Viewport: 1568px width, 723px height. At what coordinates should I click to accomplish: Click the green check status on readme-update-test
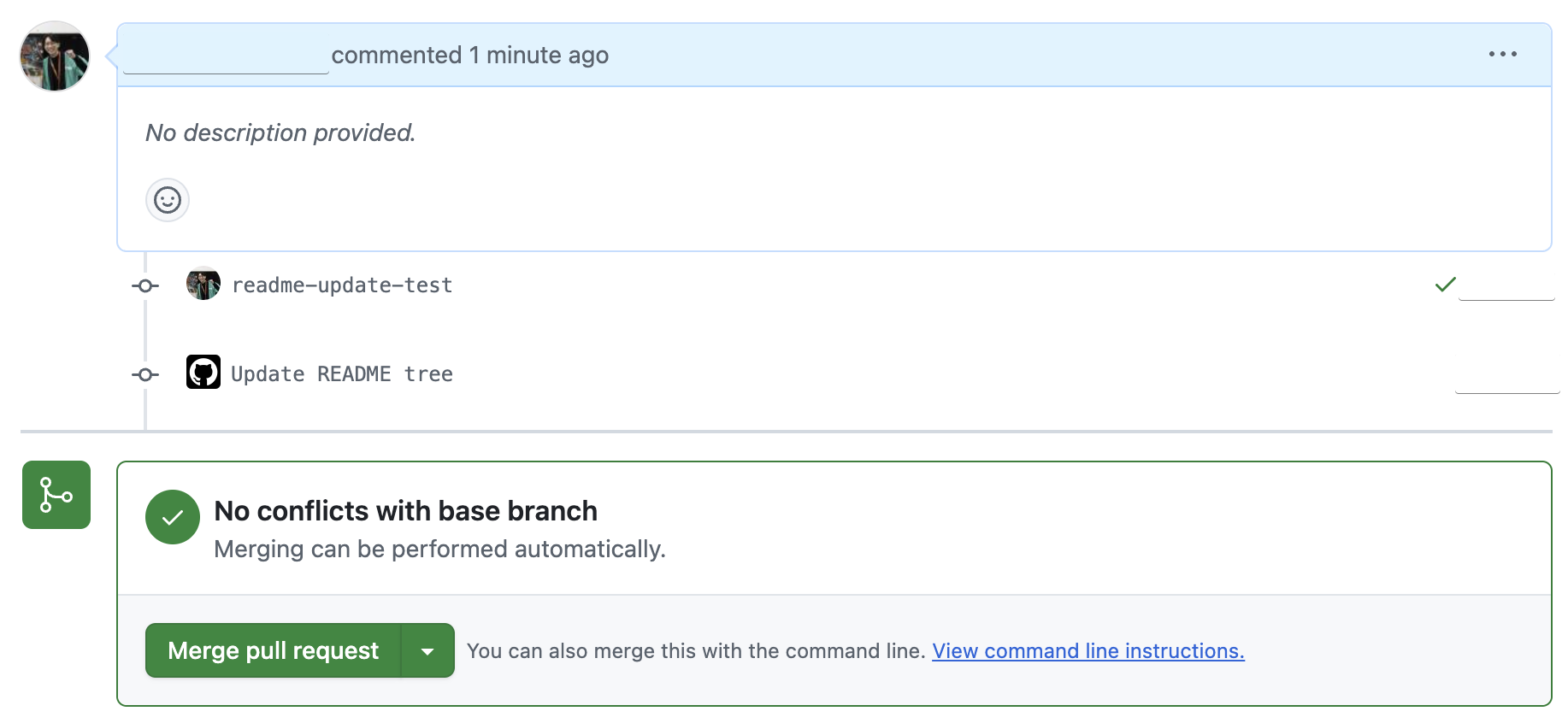pos(1445,285)
